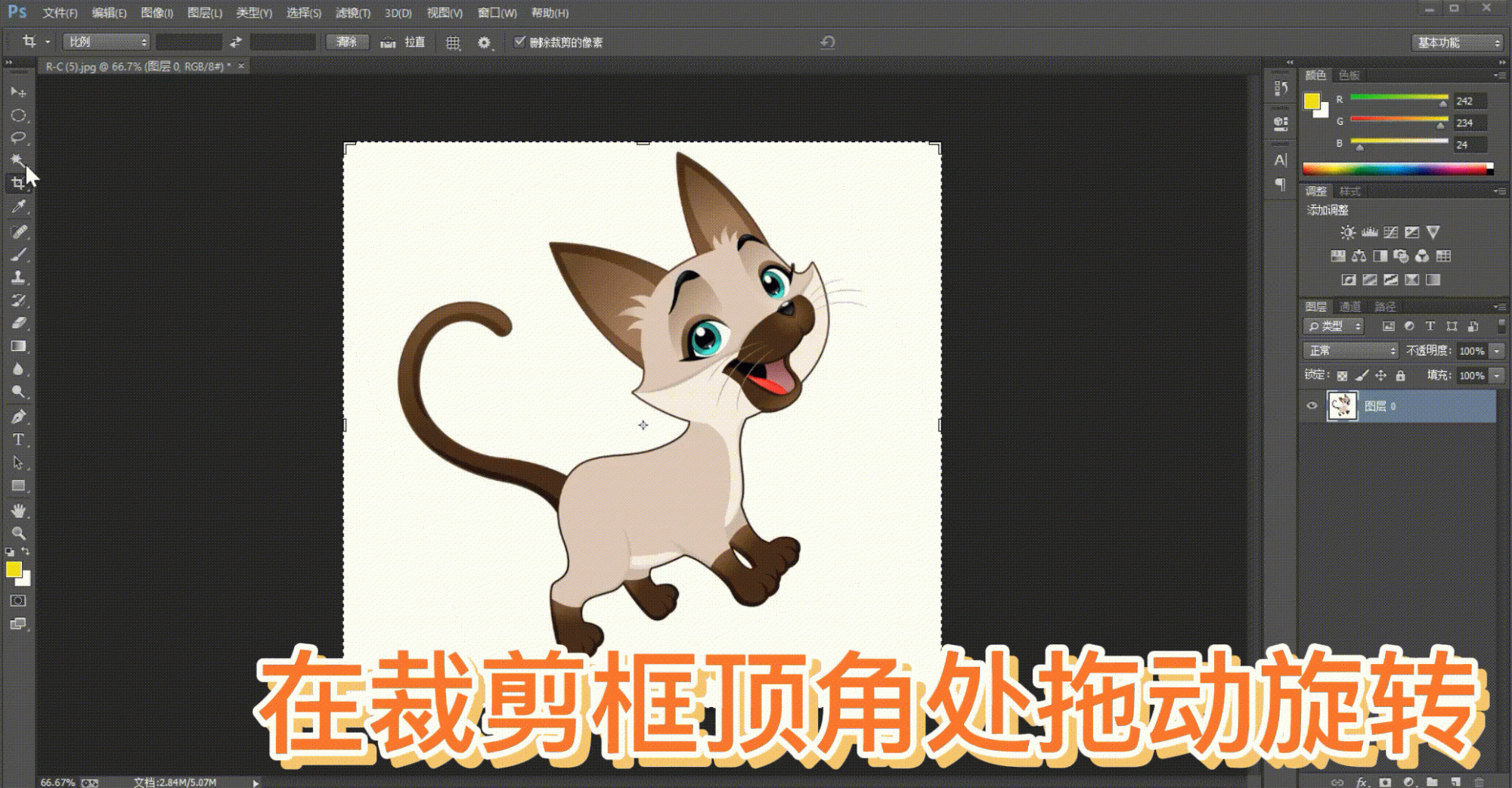Image resolution: width=1512 pixels, height=788 pixels.
Task: Select the Zoom tool
Action: point(18,533)
